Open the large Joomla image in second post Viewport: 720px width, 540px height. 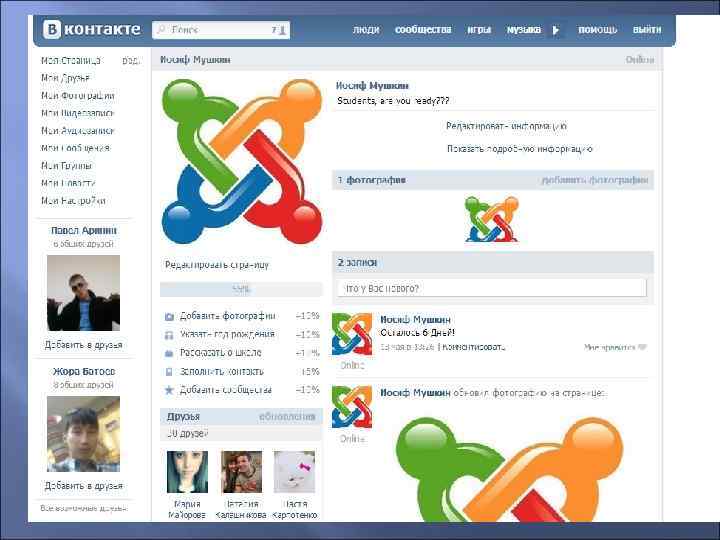point(509,469)
